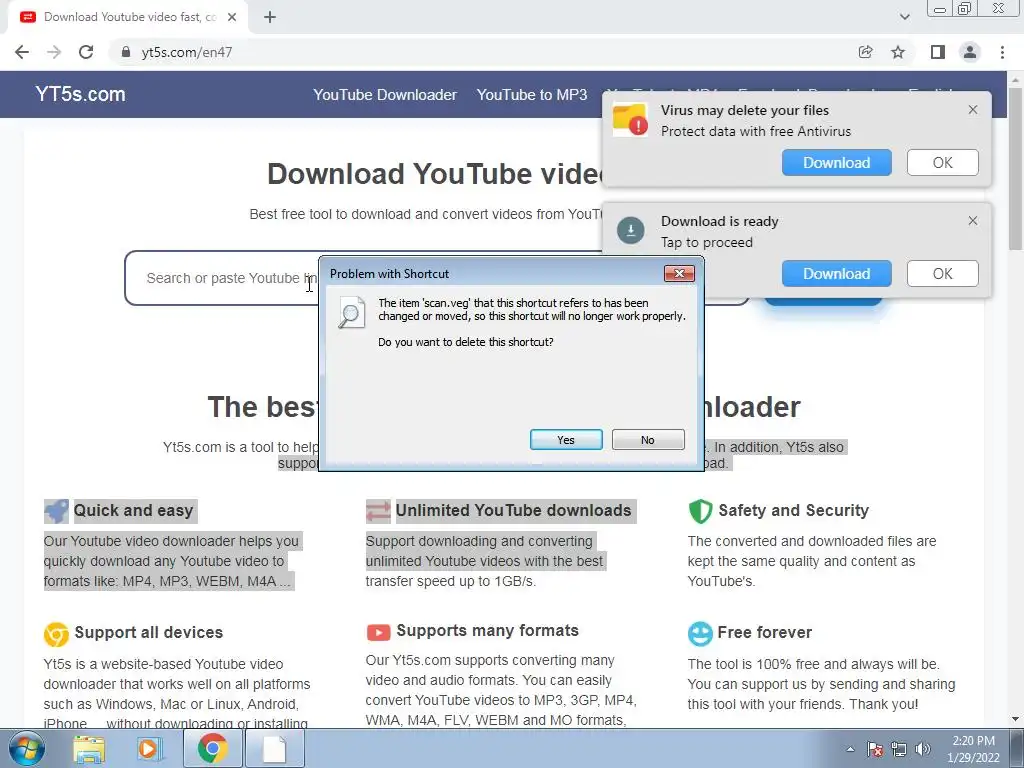The image size is (1024, 768).
Task: Close the Problem with Shortcut dialog
Action: pos(679,273)
